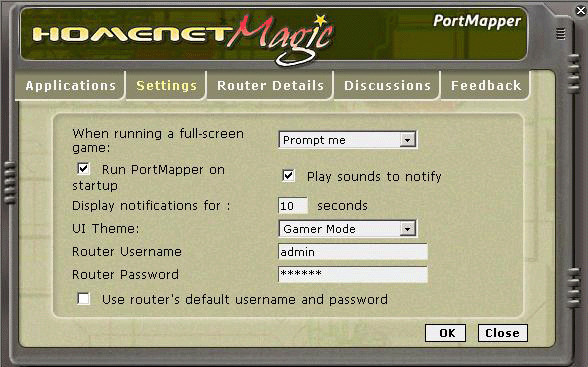The width and height of the screenshot is (588, 367).
Task: Click the "UI Theme:" label
Action: (105, 229)
